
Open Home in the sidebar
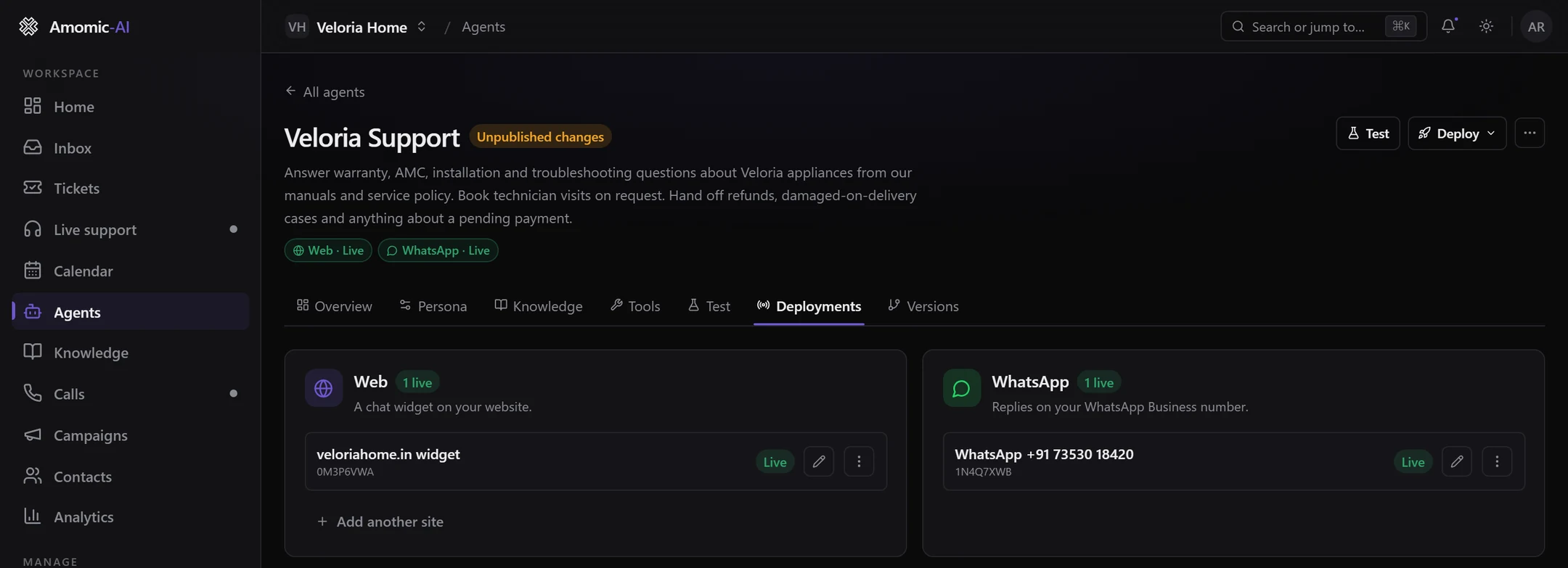click(x=131, y=107)
